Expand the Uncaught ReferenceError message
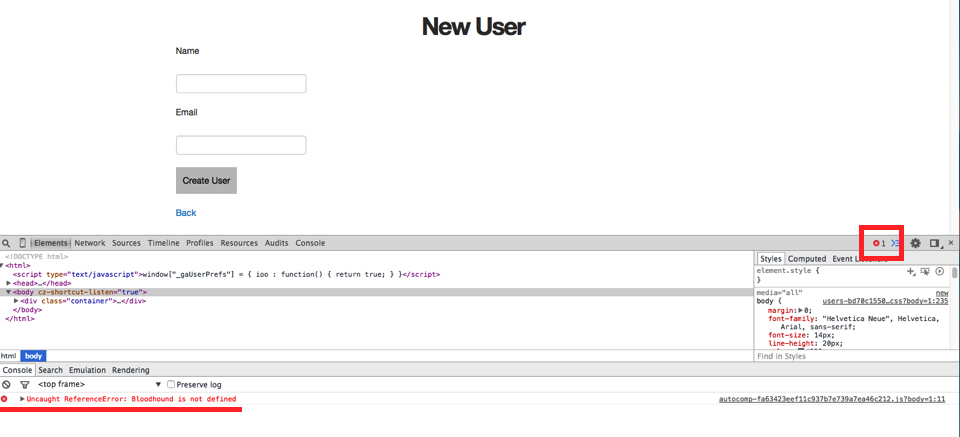Image resolution: width=960 pixels, height=437 pixels. (x=23, y=399)
